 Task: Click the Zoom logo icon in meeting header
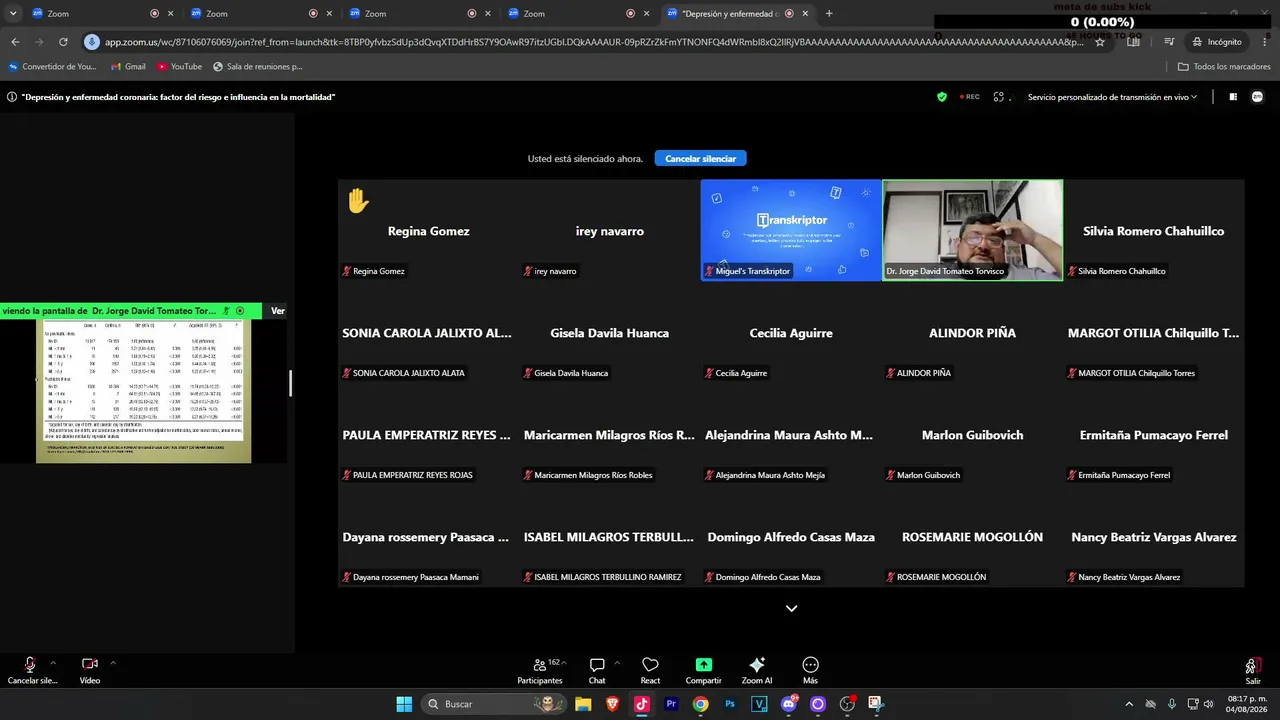coord(1257,97)
